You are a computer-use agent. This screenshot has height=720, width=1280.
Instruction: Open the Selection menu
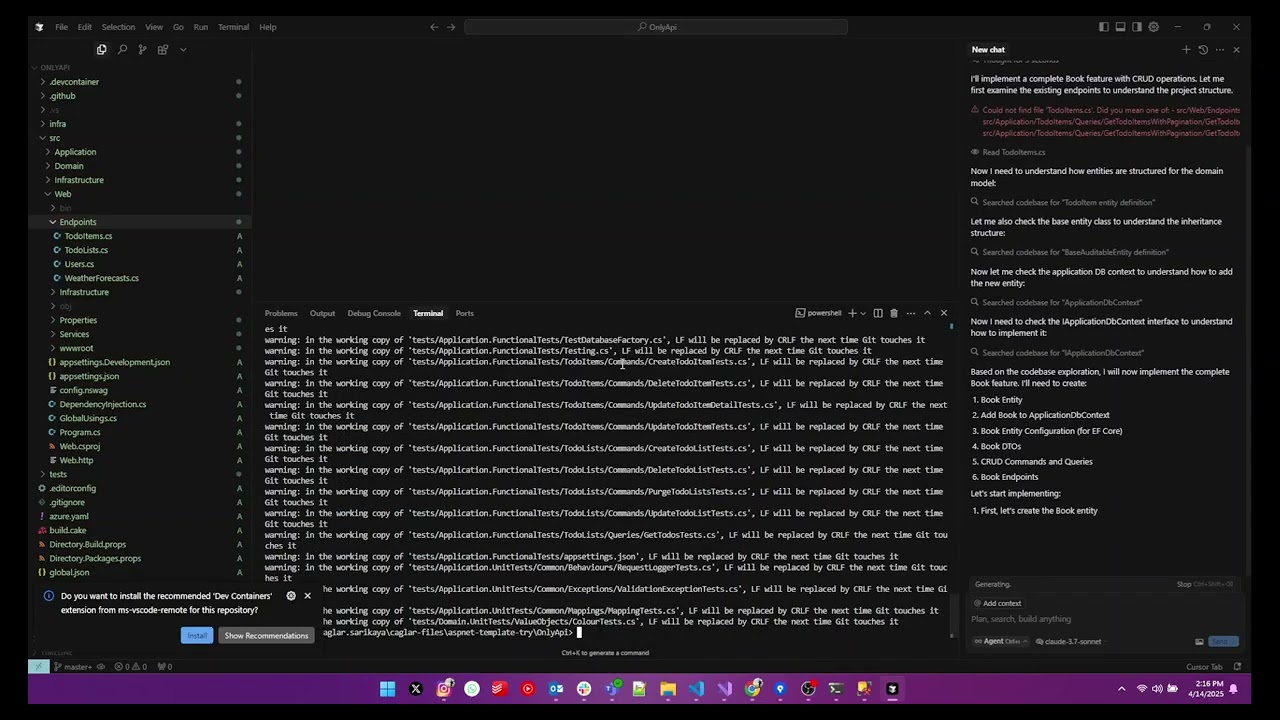point(118,27)
